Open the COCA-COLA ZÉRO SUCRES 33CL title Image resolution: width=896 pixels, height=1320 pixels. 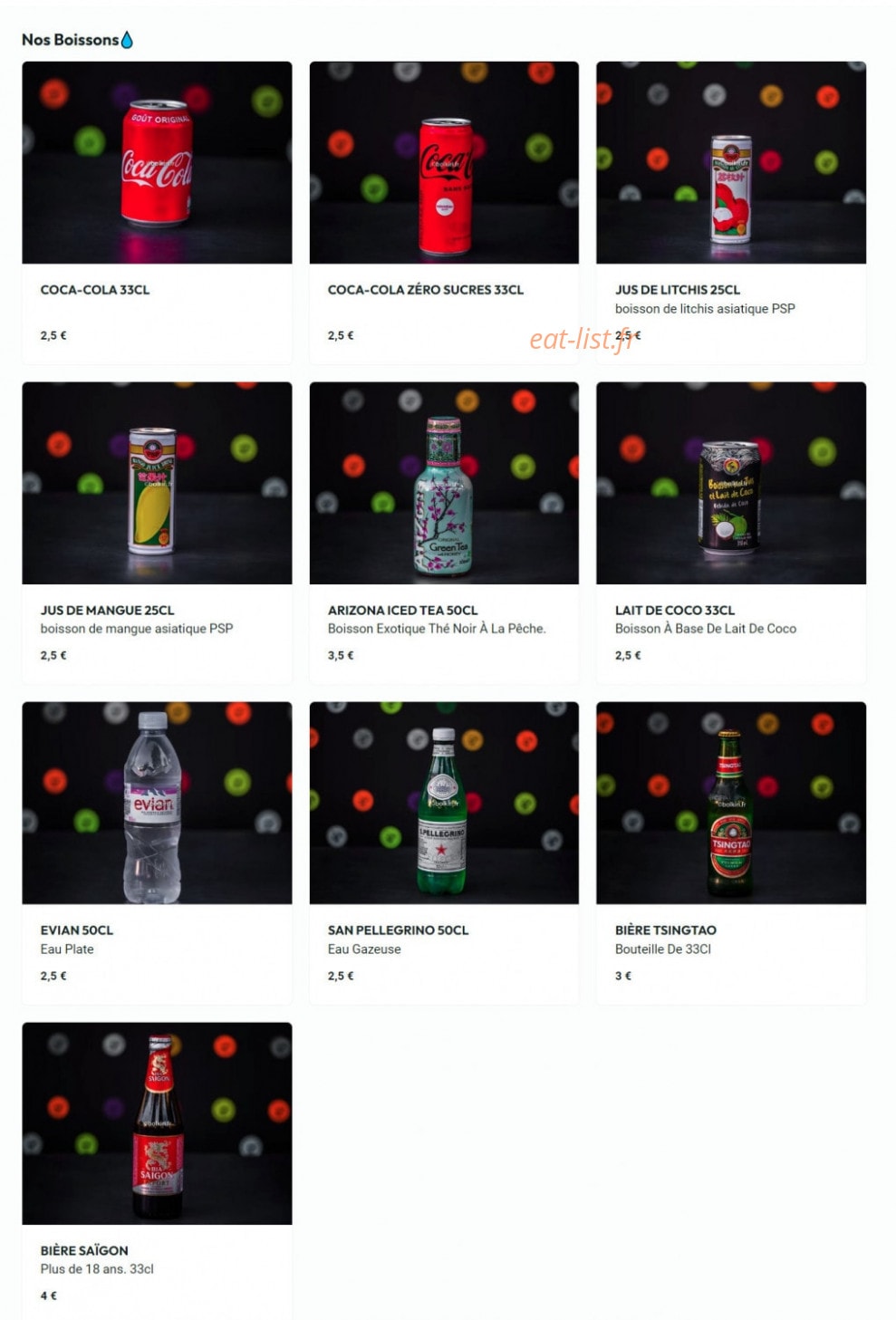coord(426,290)
